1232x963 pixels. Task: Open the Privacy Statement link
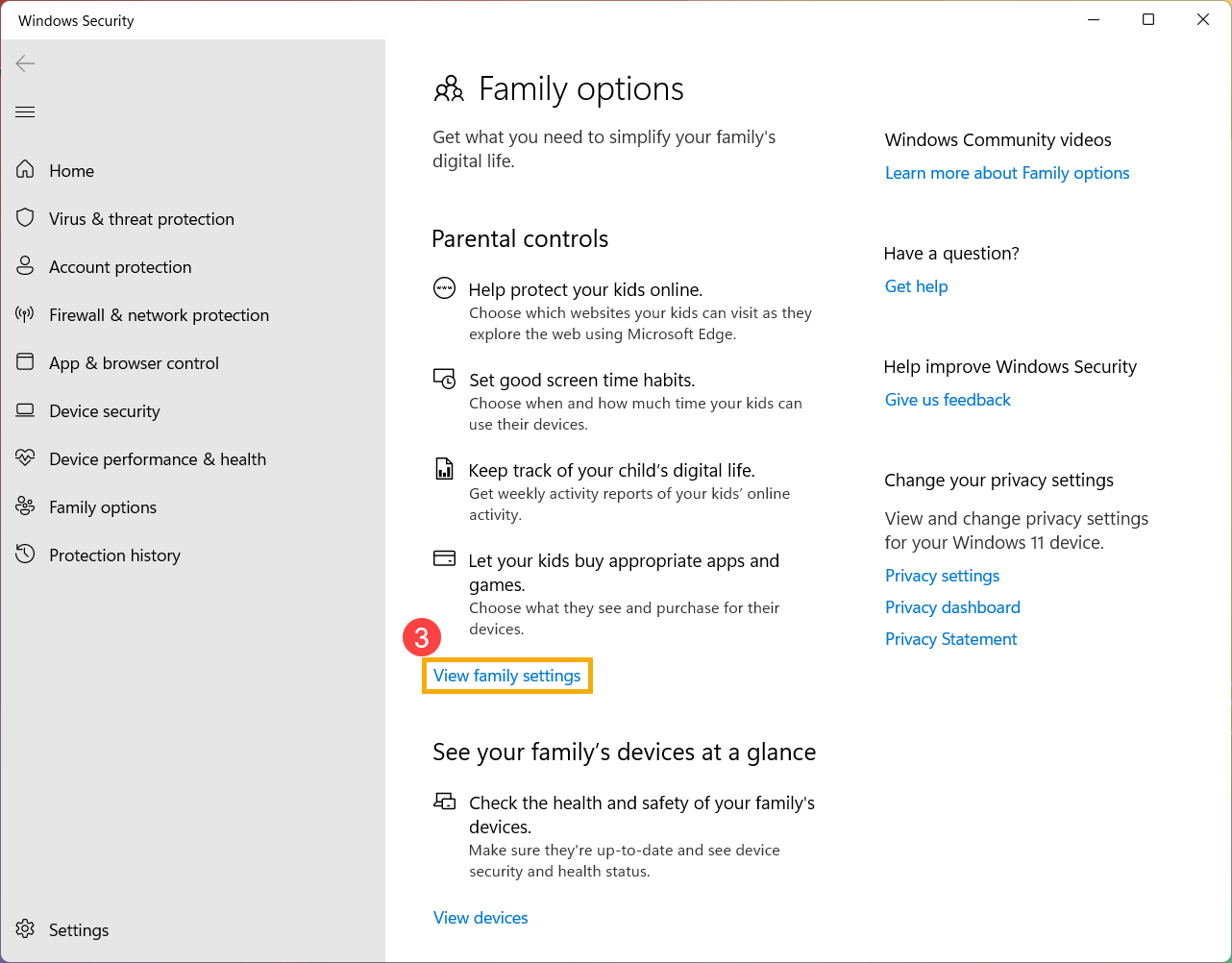[950, 639]
